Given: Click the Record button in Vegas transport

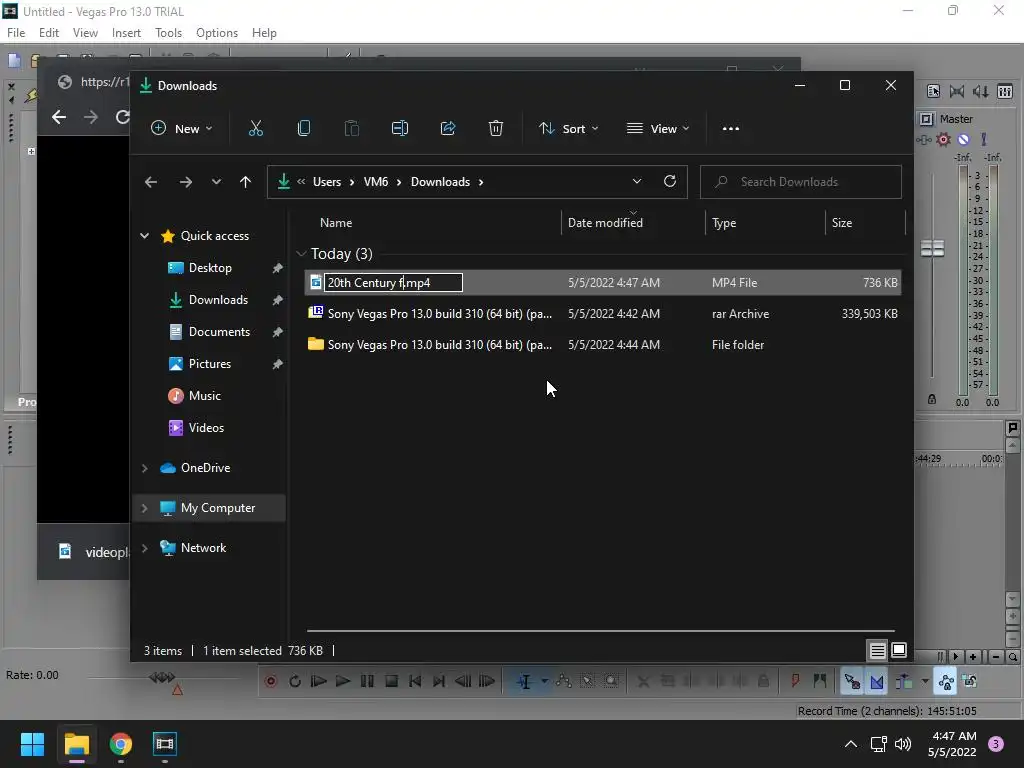Looking at the screenshot, I should pyautogui.click(x=270, y=682).
